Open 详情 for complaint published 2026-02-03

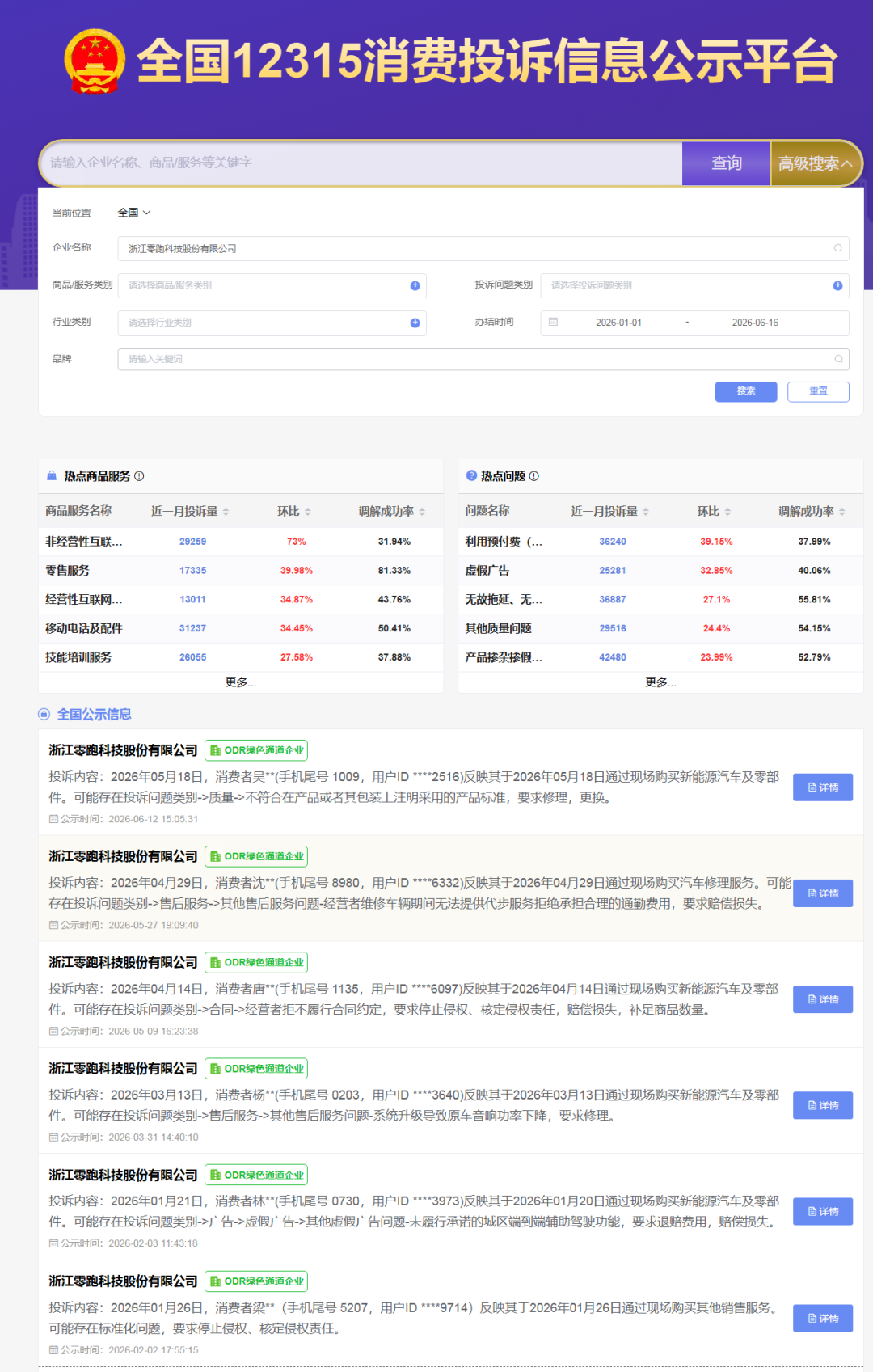click(823, 1211)
